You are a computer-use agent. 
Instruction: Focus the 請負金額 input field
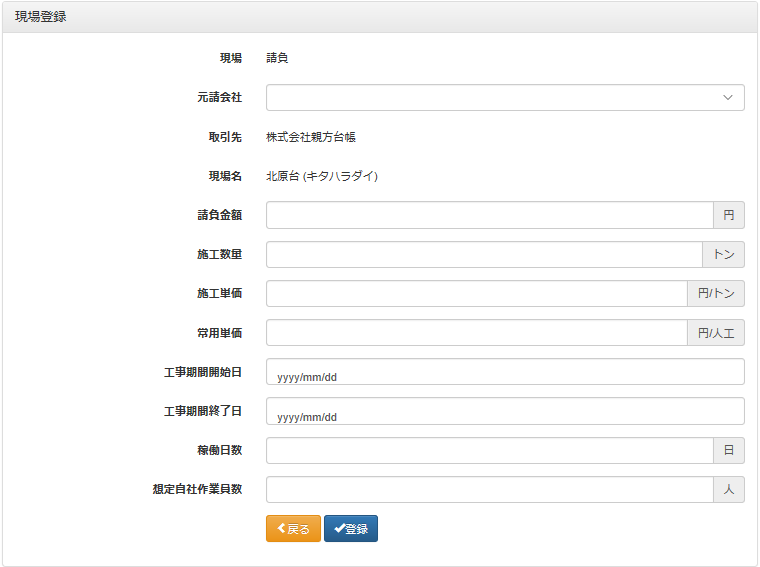(x=490, y=215)
